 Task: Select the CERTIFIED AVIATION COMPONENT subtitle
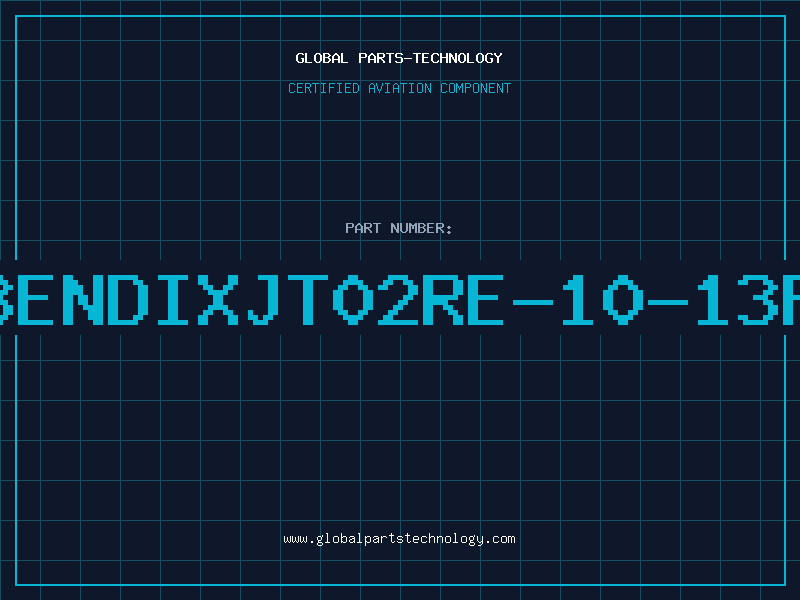coord(399,88)
